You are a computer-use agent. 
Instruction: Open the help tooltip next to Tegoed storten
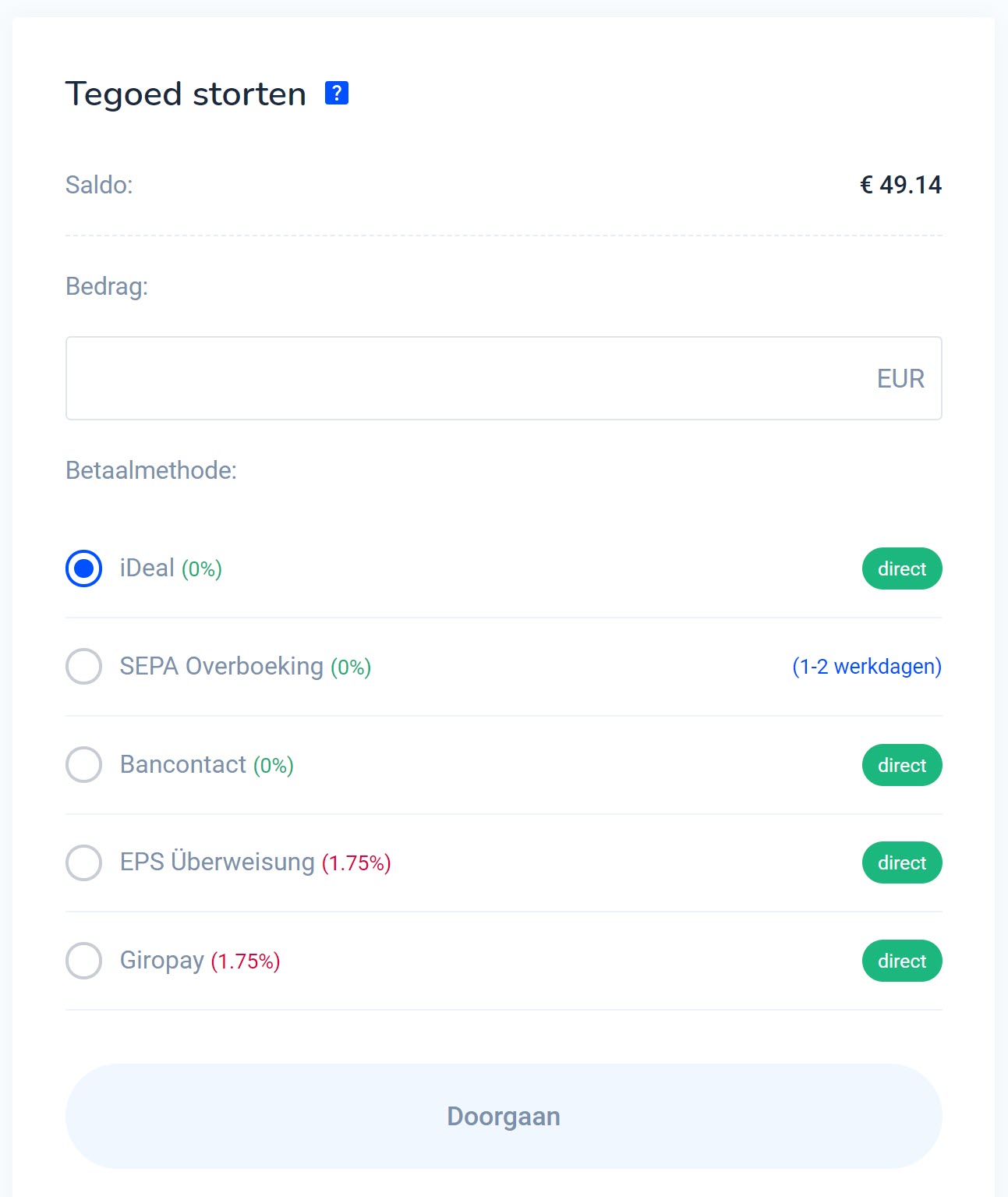click(x=336, y=94)
